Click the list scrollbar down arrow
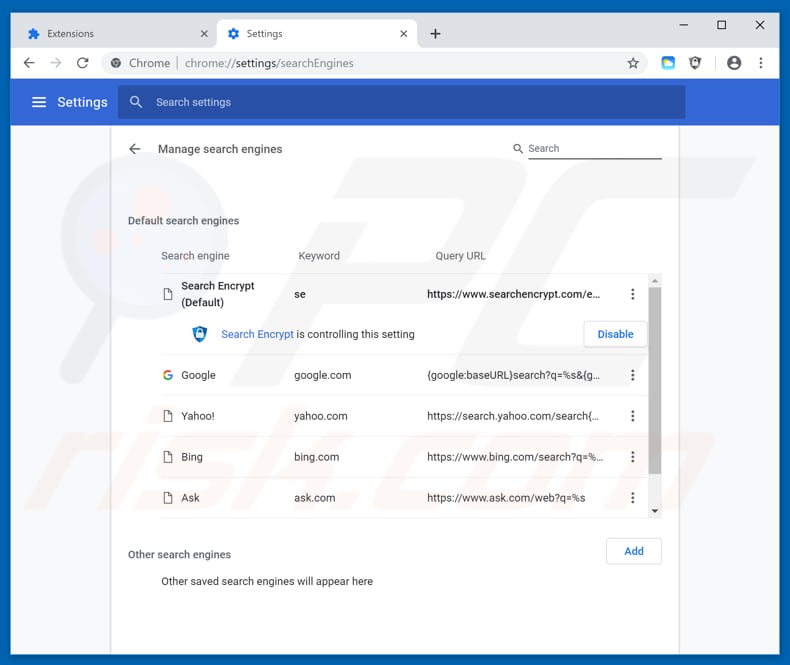This screenshot has width=790, height=665. pos(654,511)
